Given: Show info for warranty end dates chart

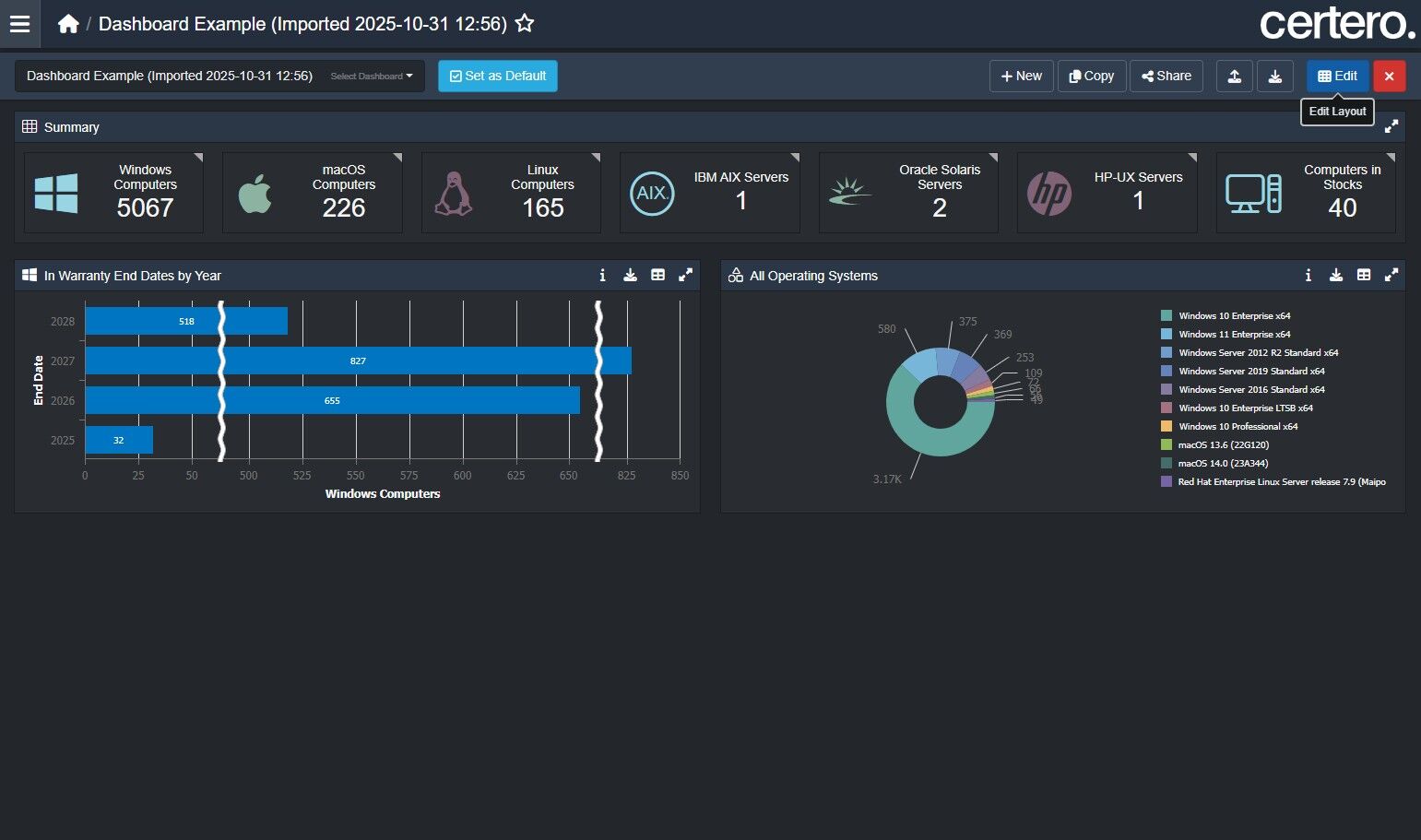Looking at the screenshot, I should click(602, 275).
